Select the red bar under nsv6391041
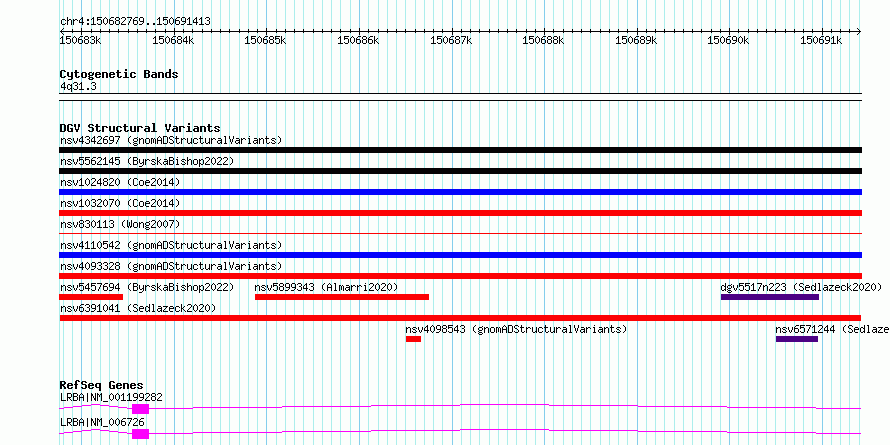The height and width of the screenshot is (445, 890). tap(460, 318)
